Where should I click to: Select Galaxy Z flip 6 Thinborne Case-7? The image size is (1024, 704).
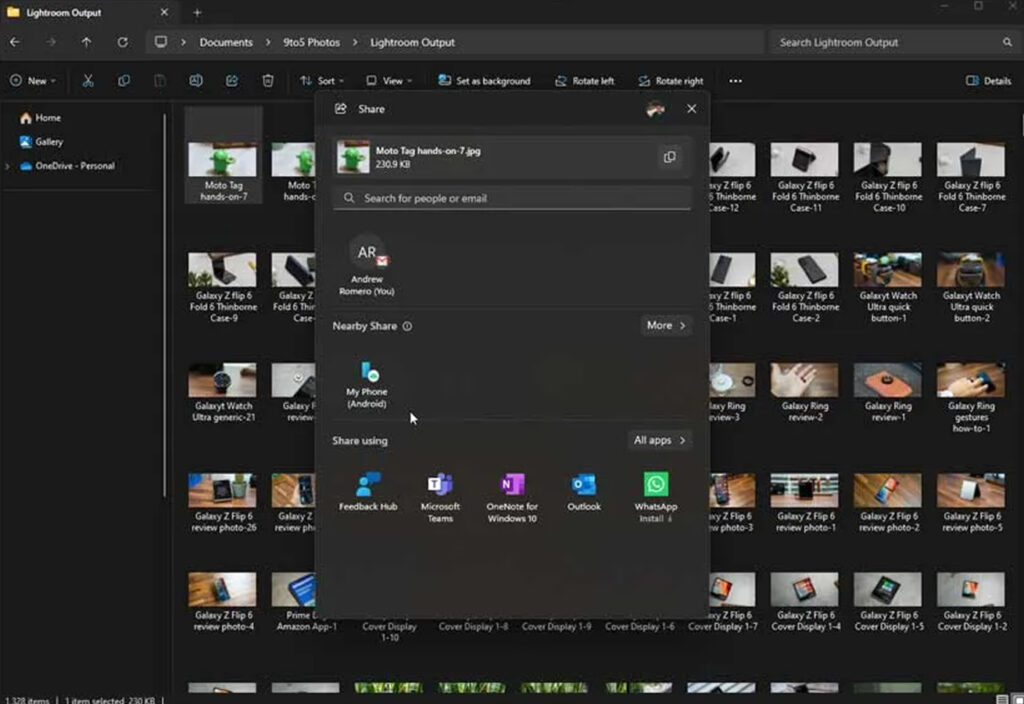tap(971, 177)
